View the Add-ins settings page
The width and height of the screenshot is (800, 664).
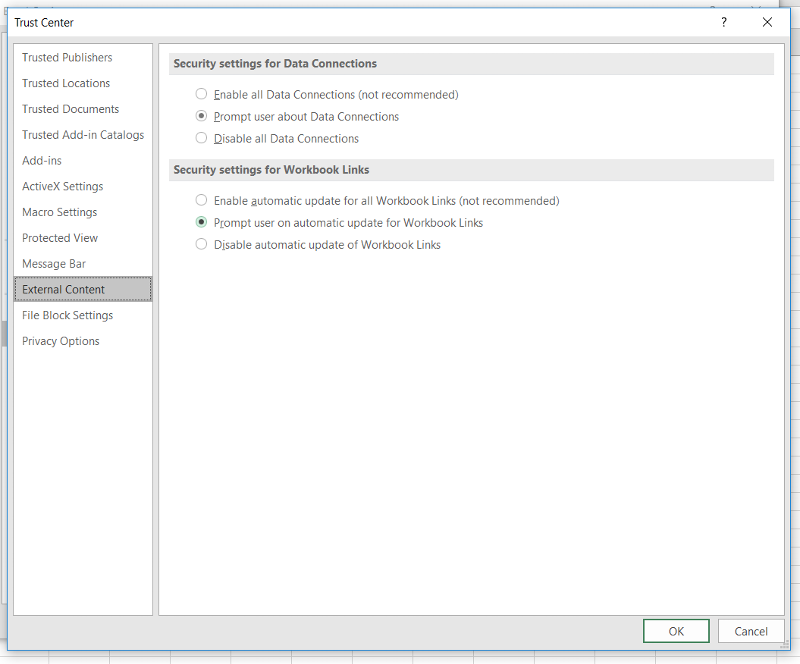(42, 160)
